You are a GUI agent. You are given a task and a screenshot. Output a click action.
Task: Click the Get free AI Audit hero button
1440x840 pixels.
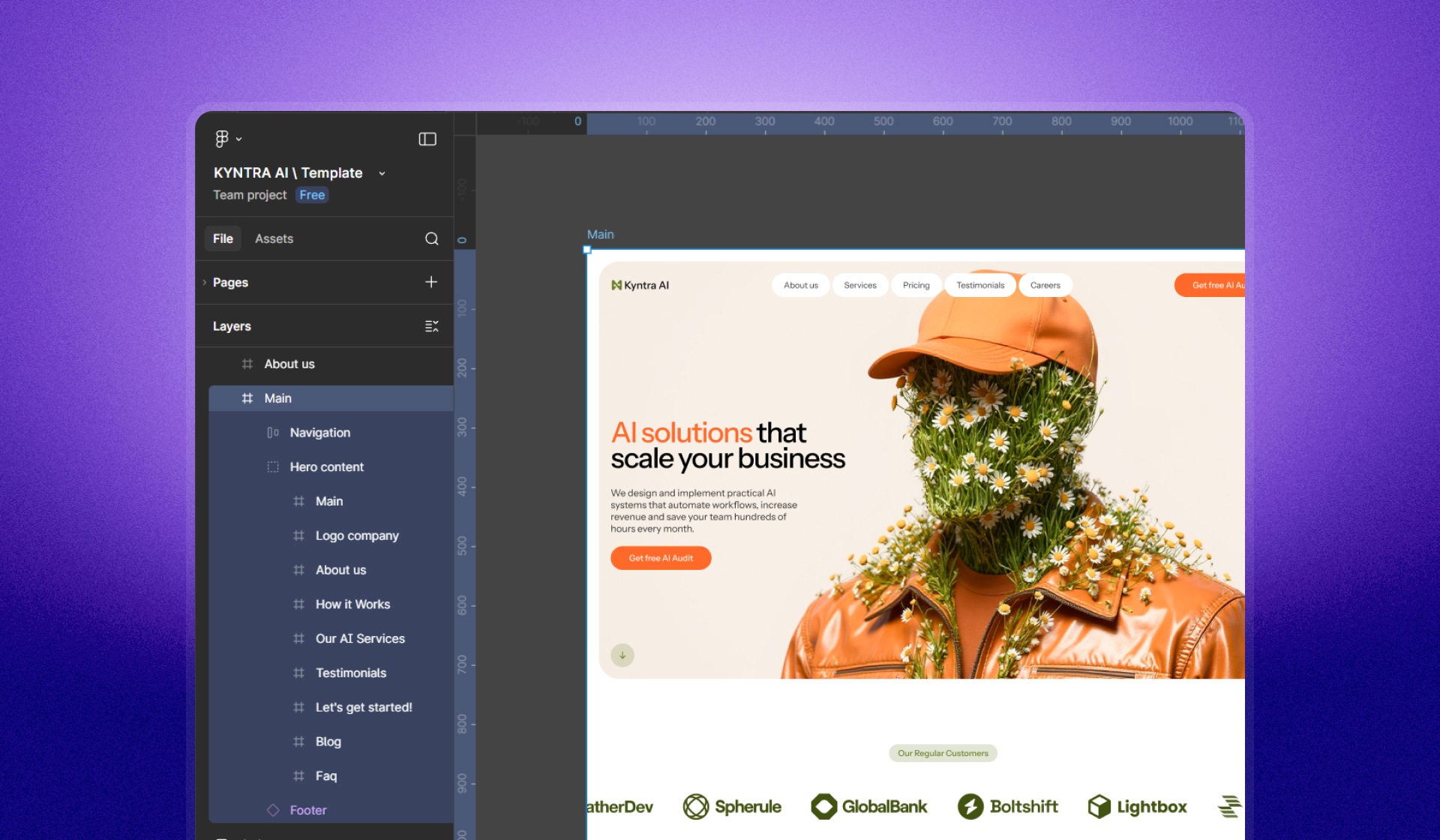tap(661, 558)
